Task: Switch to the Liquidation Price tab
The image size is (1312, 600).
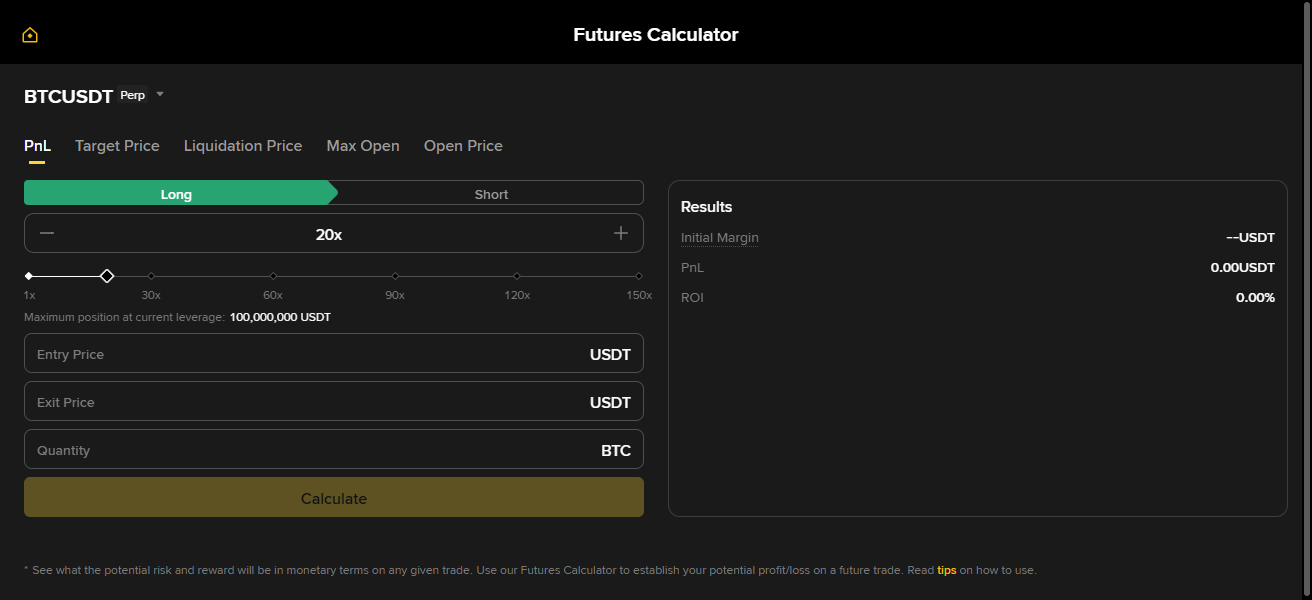Action: click(242, 145)
